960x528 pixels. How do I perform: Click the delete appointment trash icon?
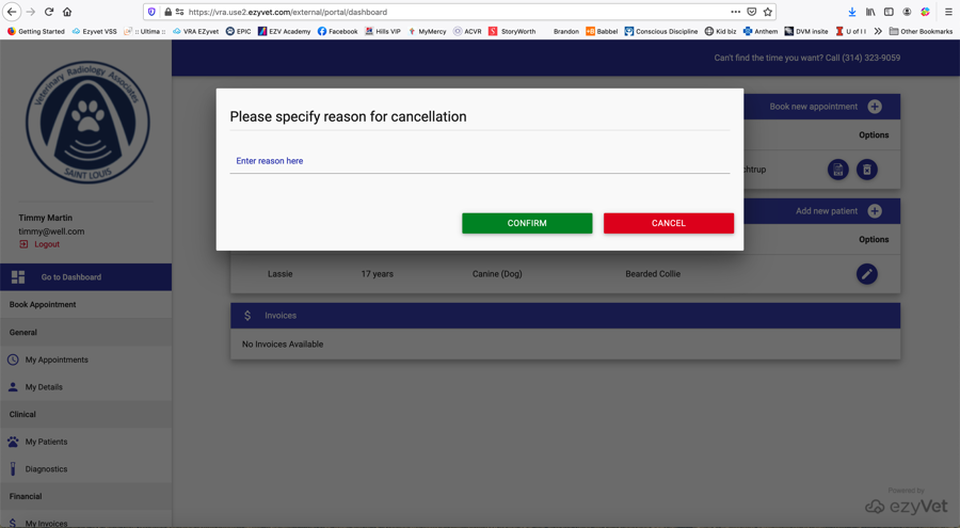[x=867, y=170]
